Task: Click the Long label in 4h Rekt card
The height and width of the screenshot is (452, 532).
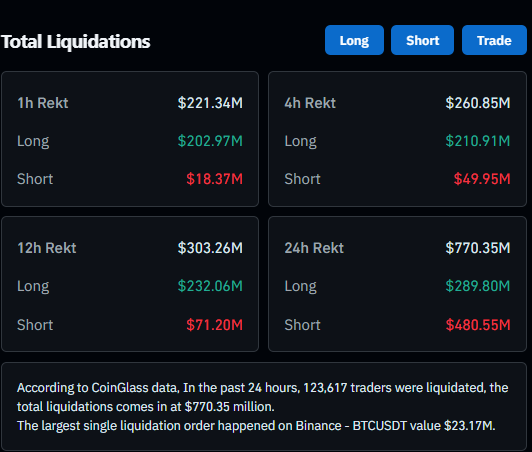Action: point(301,142)
